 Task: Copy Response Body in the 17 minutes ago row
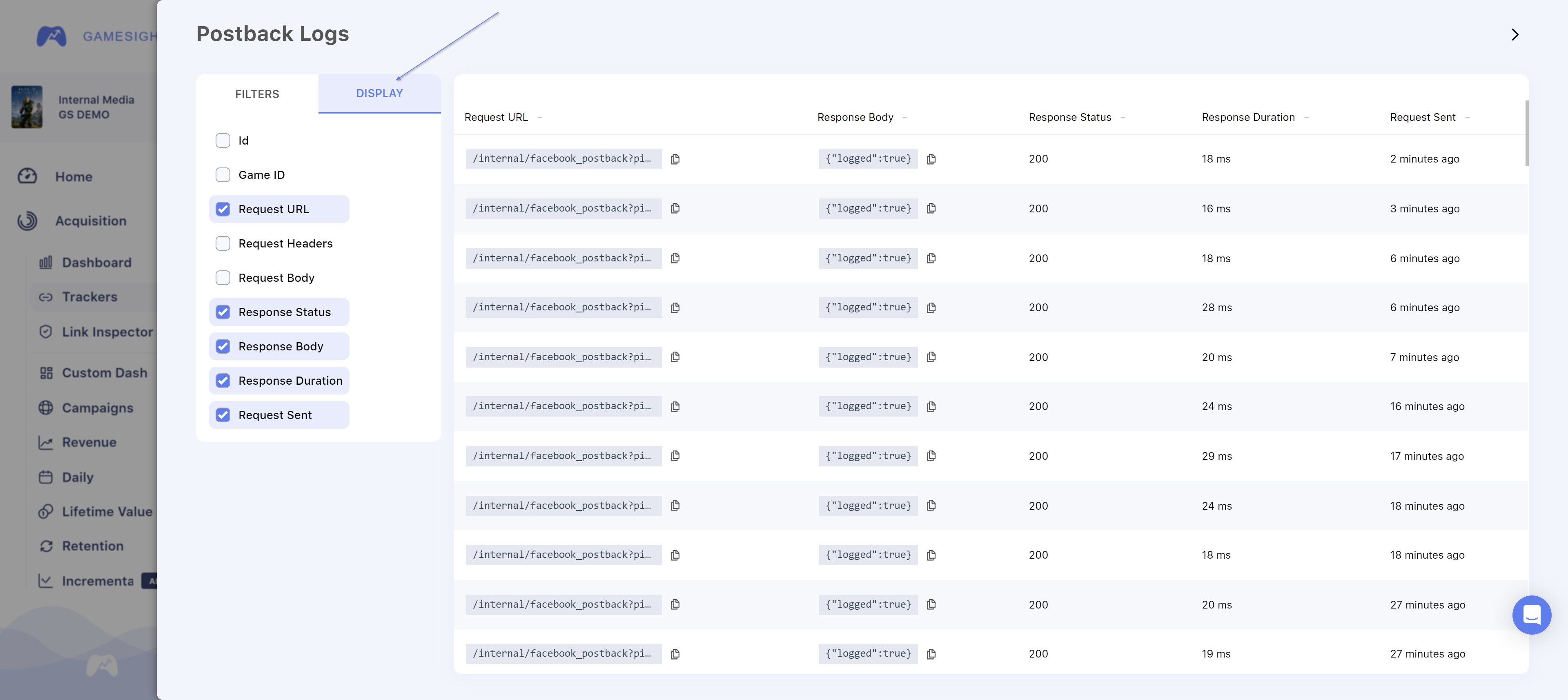(931, 456)
